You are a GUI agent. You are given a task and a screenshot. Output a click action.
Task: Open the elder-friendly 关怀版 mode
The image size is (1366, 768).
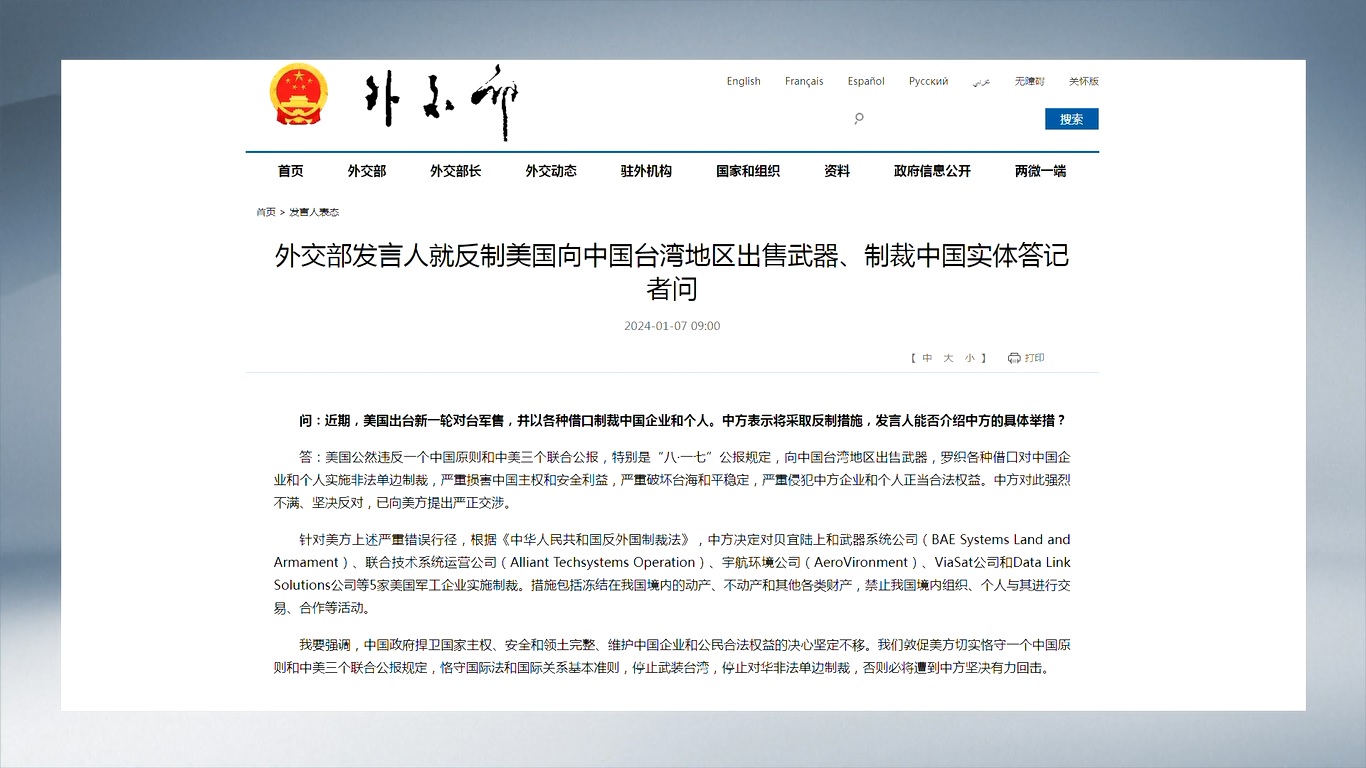[1083, 81]
